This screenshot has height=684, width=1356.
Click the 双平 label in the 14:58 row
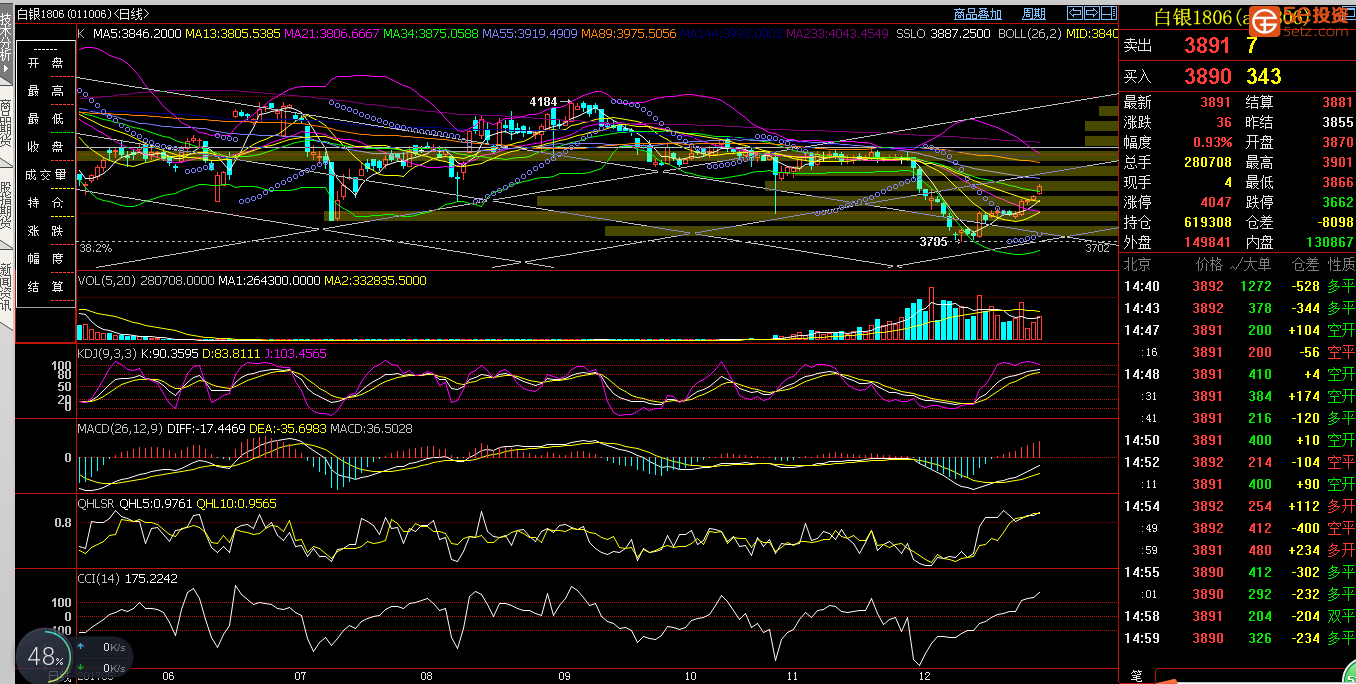(1341, 616)
